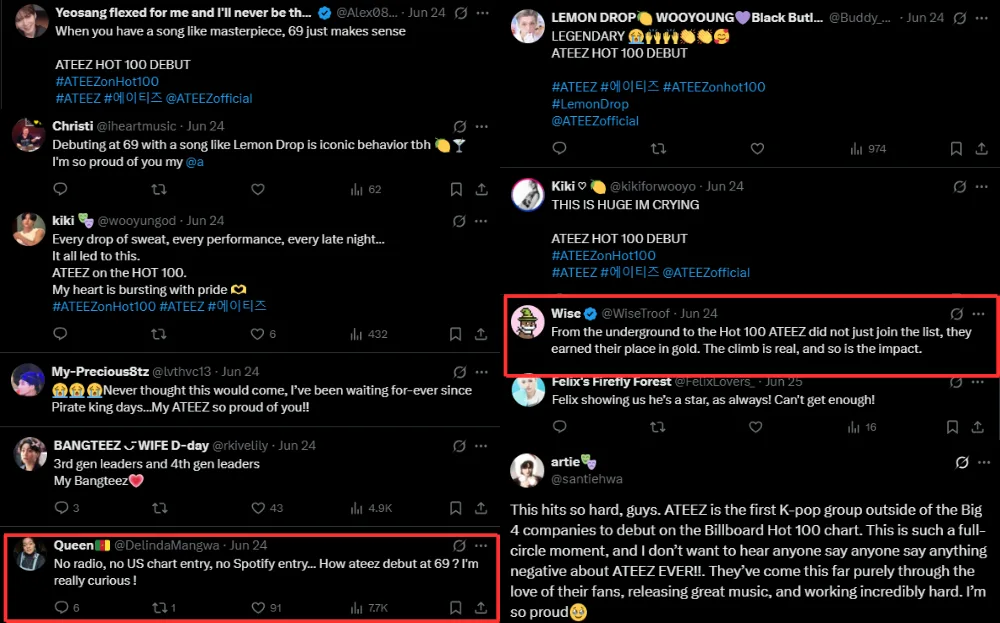Bookmark kiki's "Every drop of sweat" tweet
The image size is (1000, 623).
click(456, 334)
